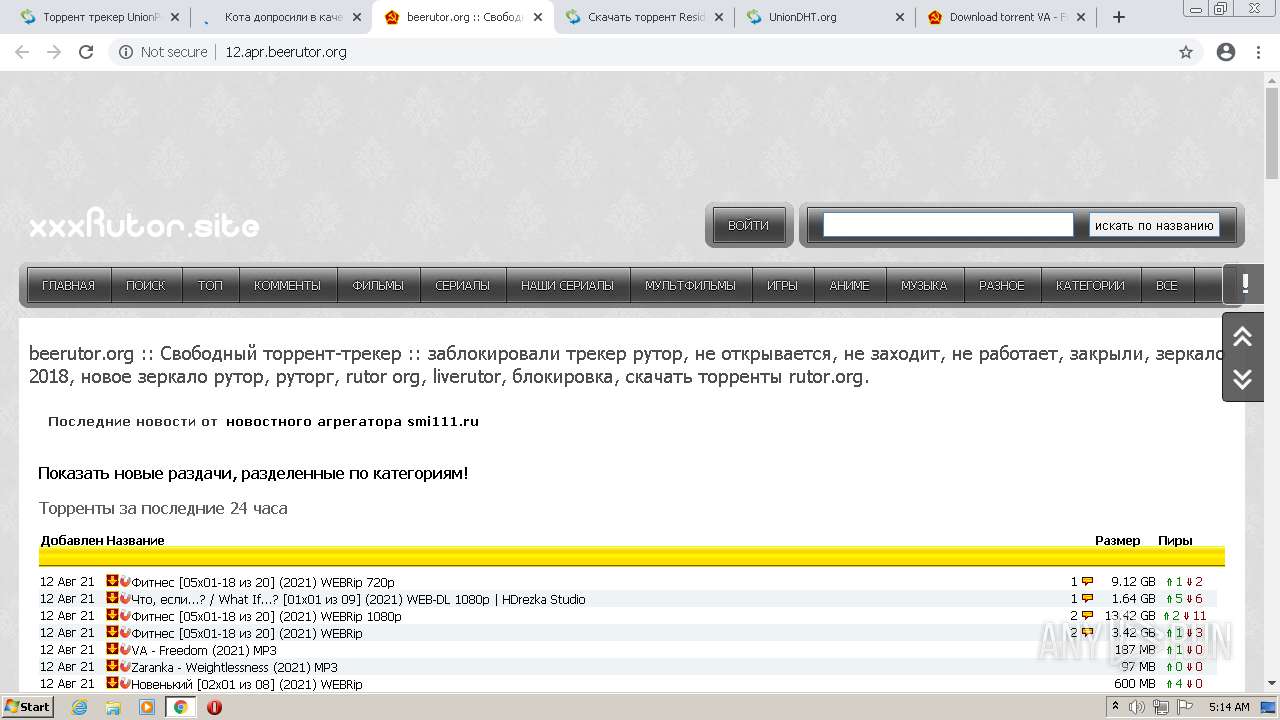Open ГЛАВНАЯ in site menu

(x=69, y=285)
